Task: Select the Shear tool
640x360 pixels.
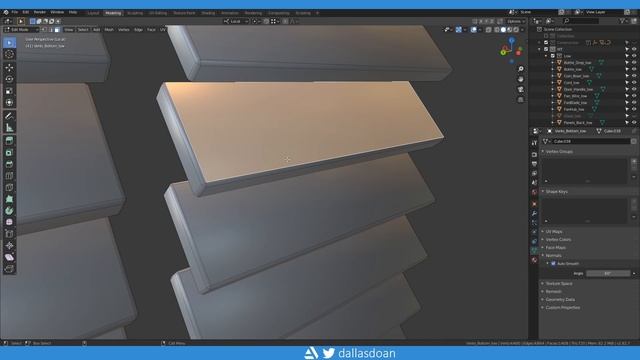Action: [9, 258]
